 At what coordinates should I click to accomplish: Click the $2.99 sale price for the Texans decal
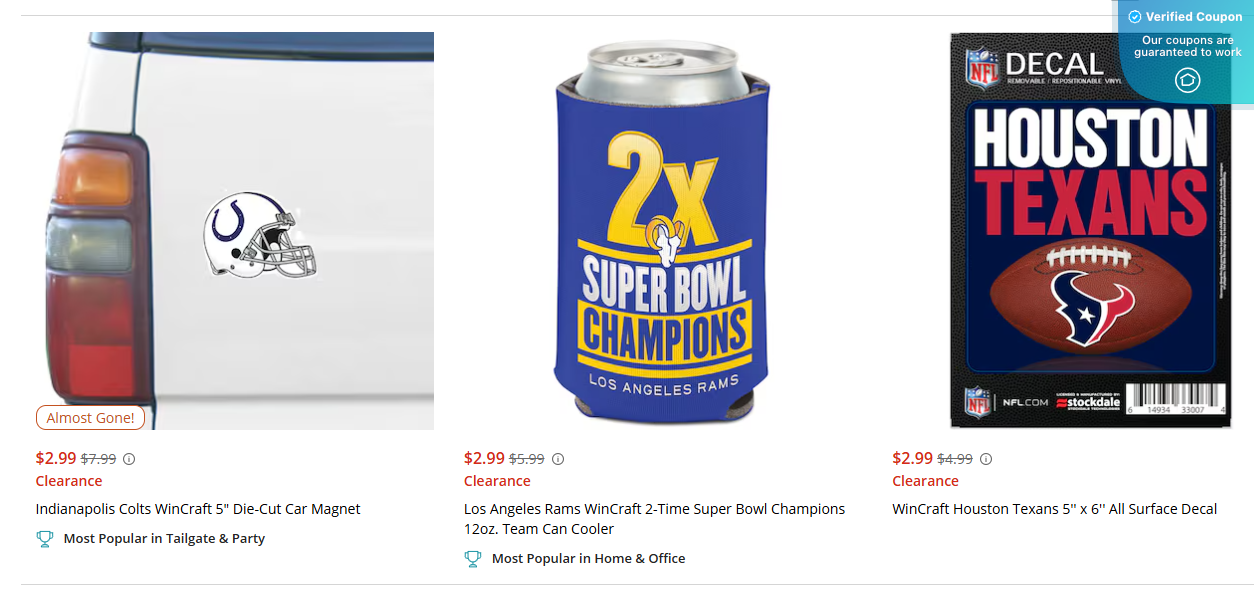point(910,458)
